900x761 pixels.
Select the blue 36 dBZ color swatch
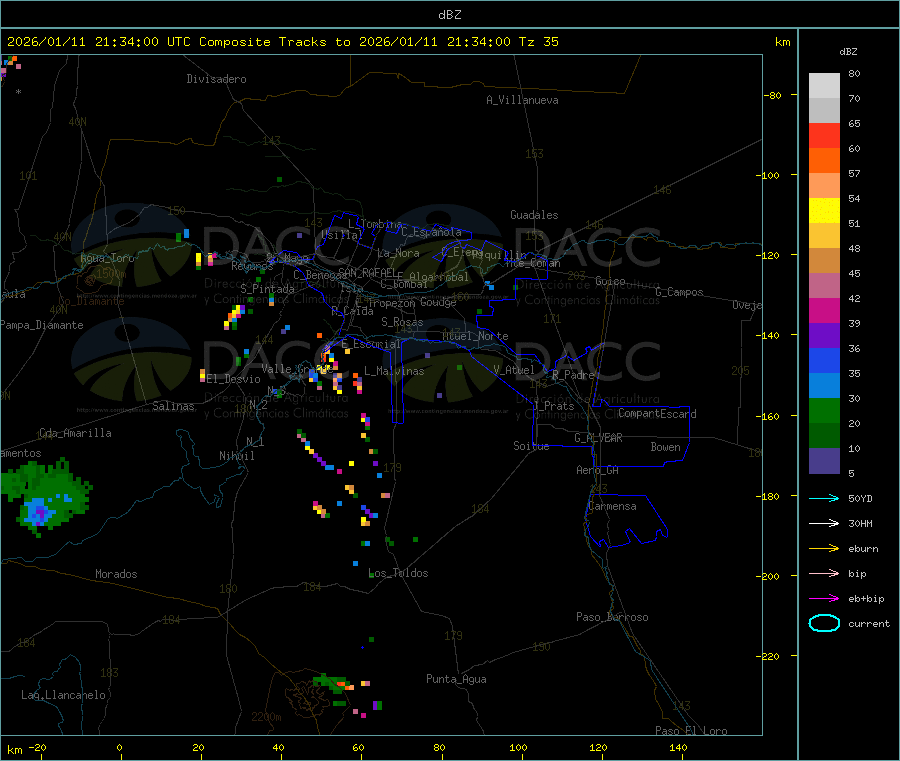pyautogui.click(x=824, y=360)
